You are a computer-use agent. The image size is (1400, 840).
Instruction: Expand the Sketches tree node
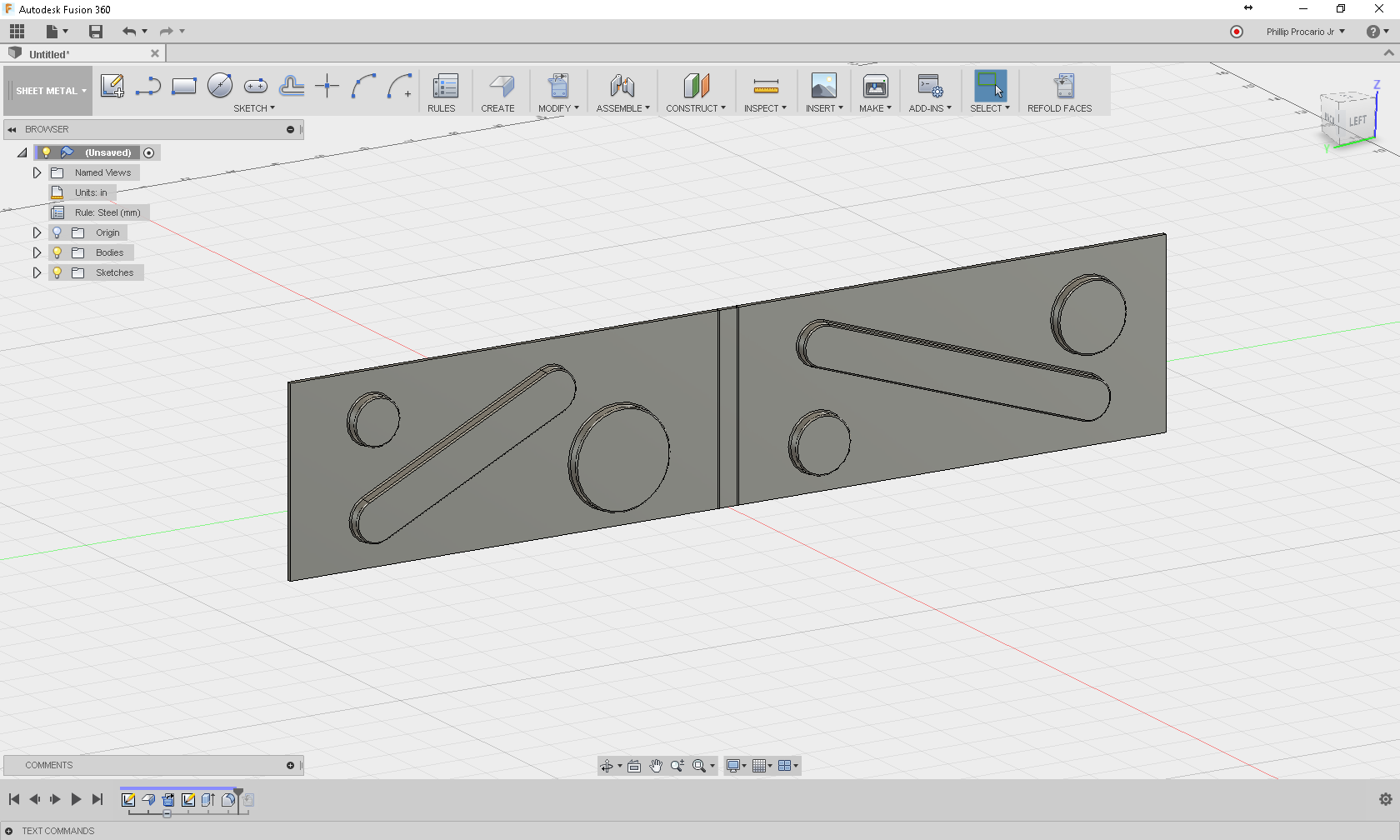point(37,272)
